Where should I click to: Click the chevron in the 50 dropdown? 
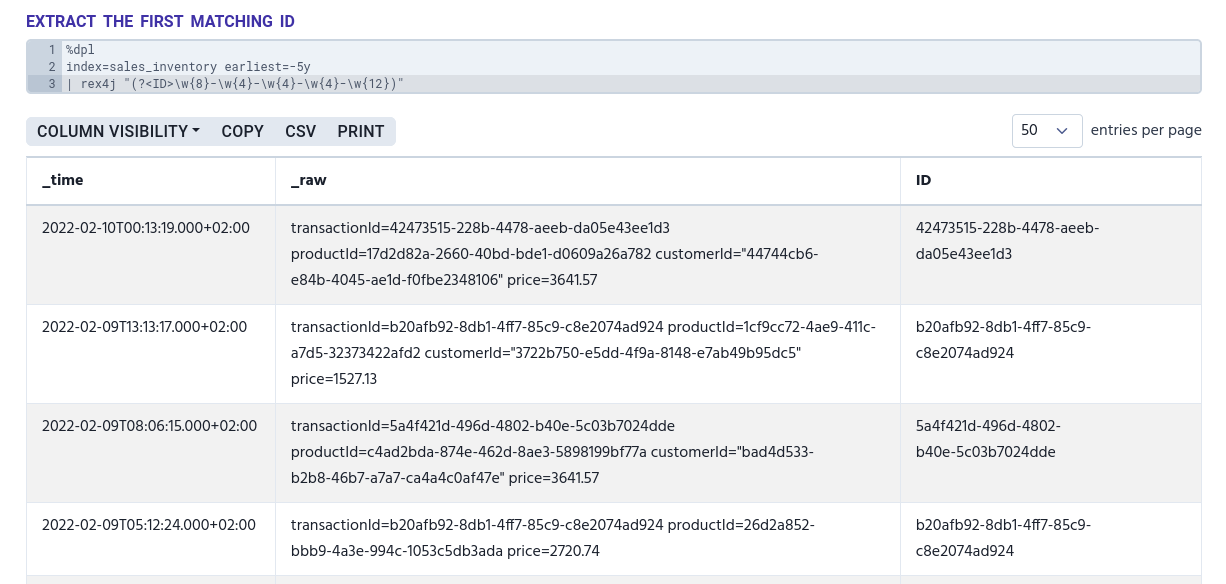point(1063,130)
